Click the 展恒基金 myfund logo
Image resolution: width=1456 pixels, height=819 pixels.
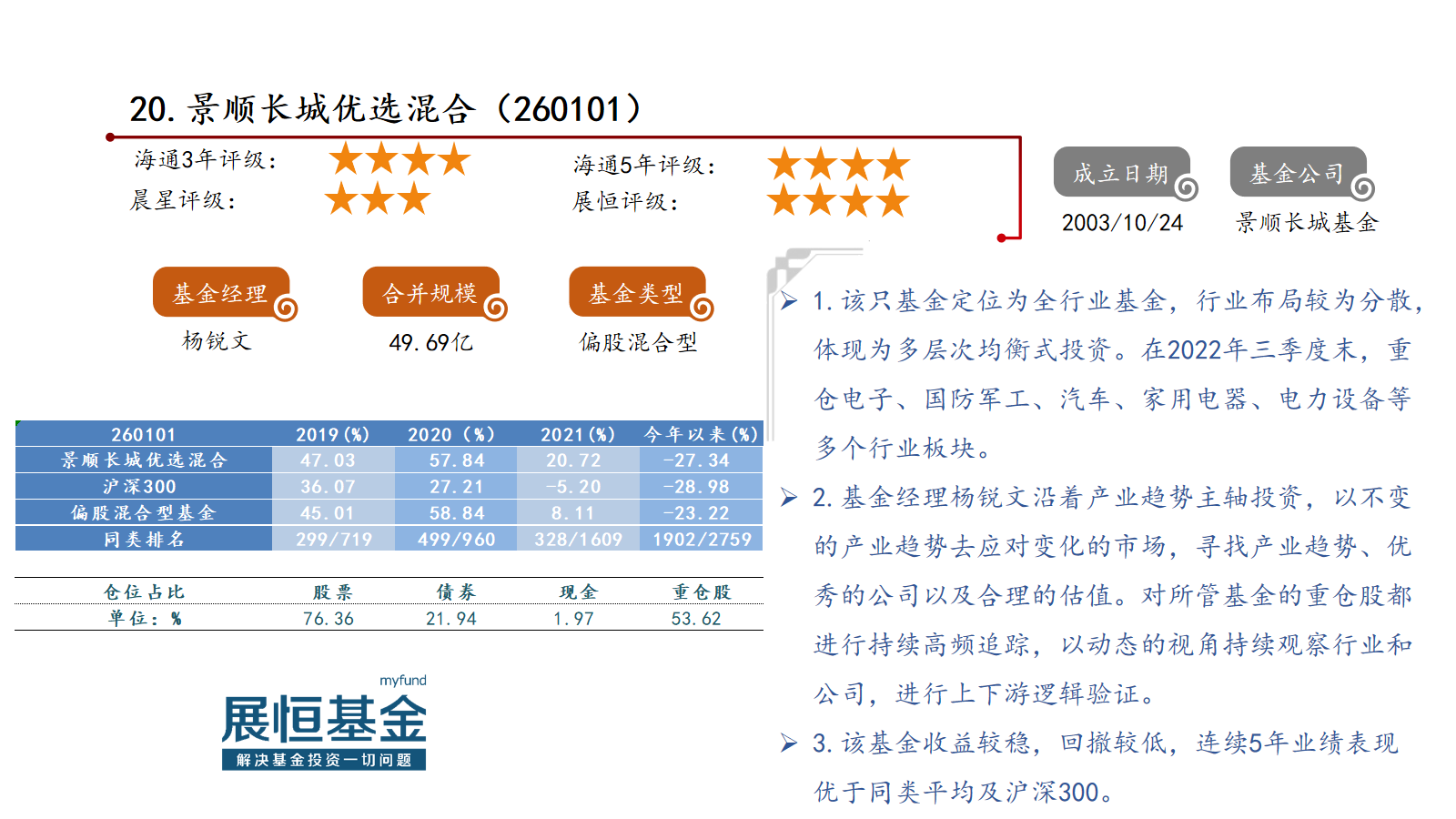[324, 723]
